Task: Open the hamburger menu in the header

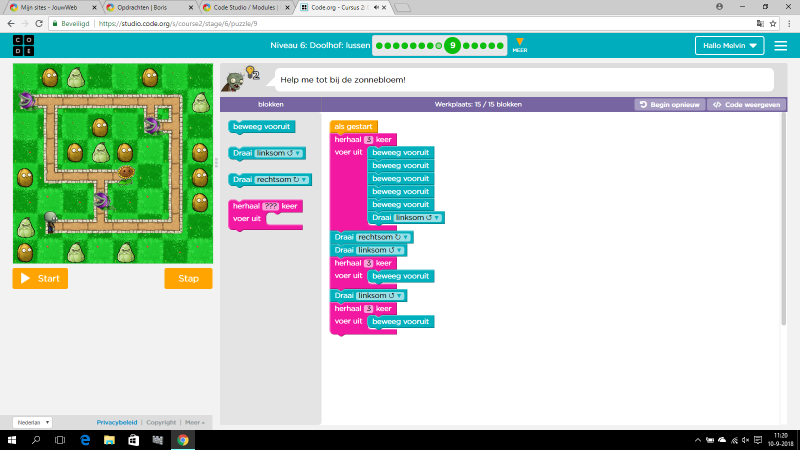Action: 781,45
